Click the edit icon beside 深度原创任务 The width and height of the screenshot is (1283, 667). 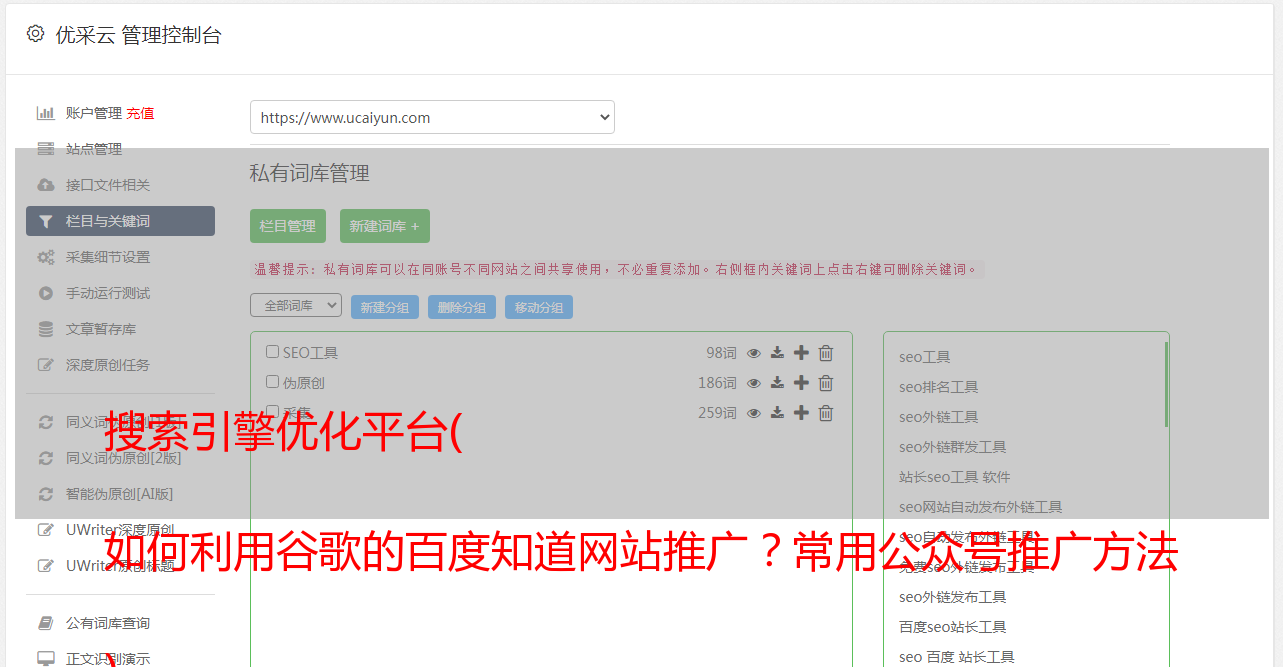coord(46,365)
